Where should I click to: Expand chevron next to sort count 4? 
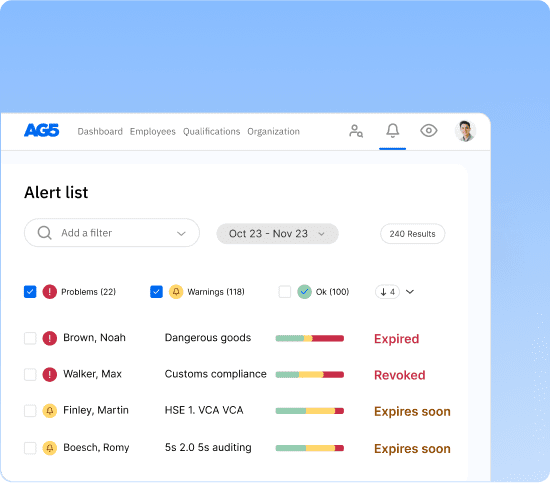pos(410,292)
